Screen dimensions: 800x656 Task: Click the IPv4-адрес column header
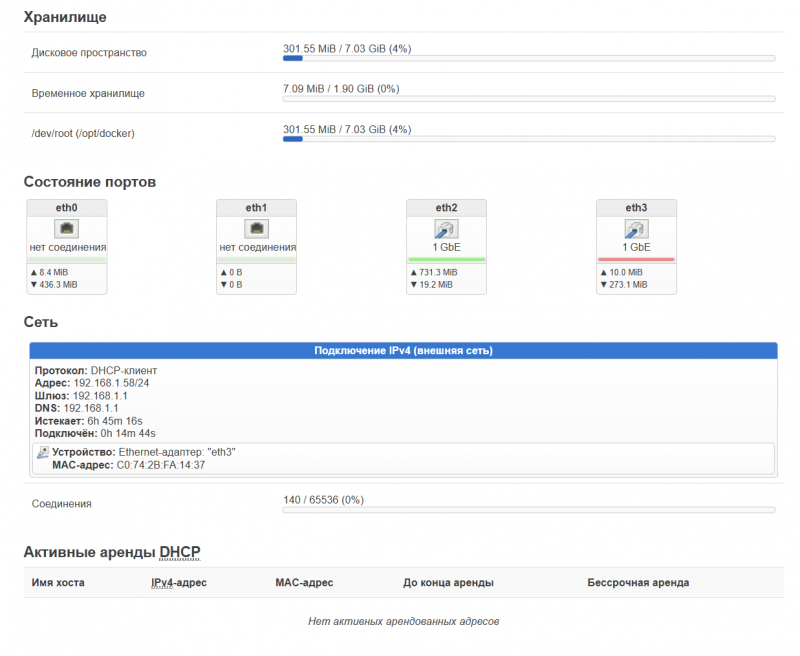(178, 583)
